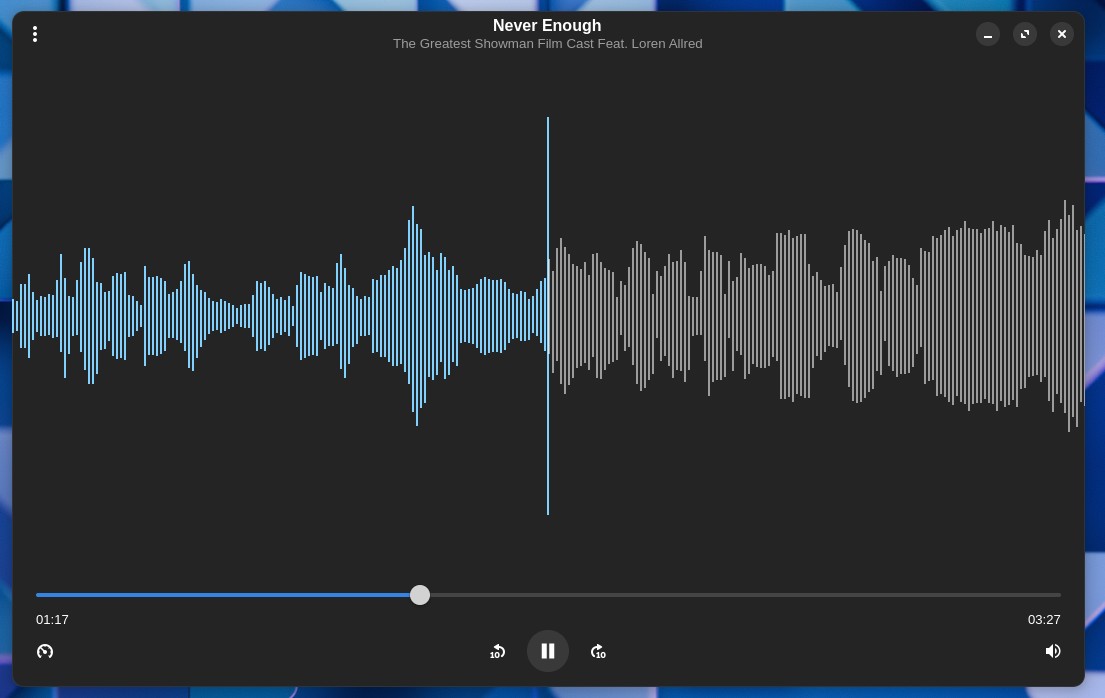Viewport: 1105px width, 698px height.
Task: Skip forward 10 seconds
Action: (598, 651)
